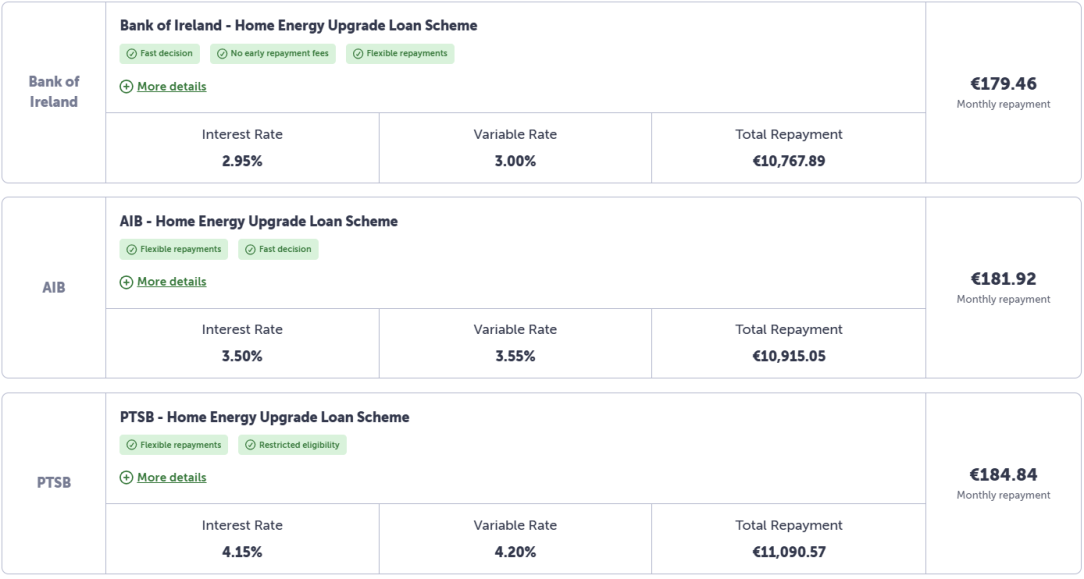Expand More details for AIB loan

[x=171, y=282]
